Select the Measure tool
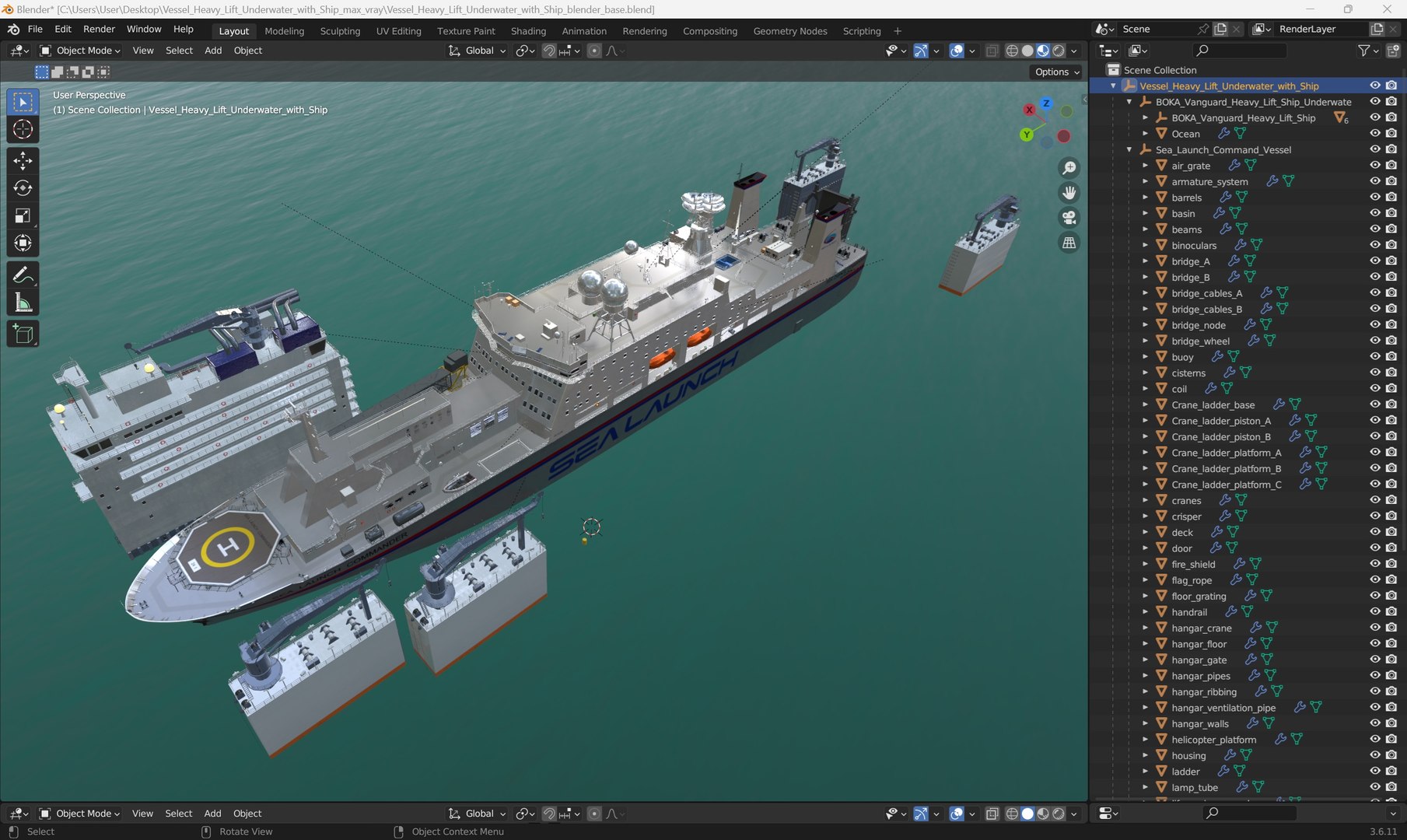This screenshot has height=840, width=1407. [x=23, y=303]
